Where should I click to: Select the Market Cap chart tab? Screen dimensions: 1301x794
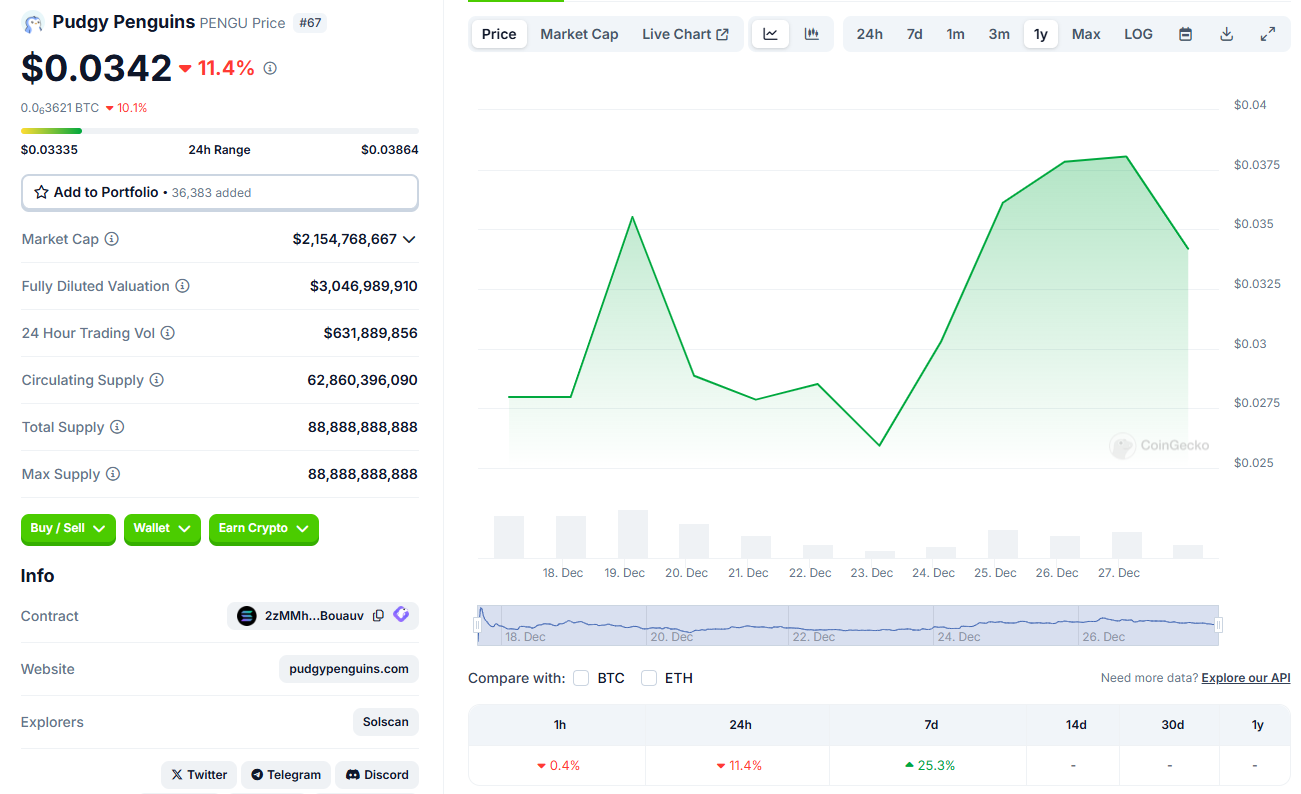coord(579,34)
